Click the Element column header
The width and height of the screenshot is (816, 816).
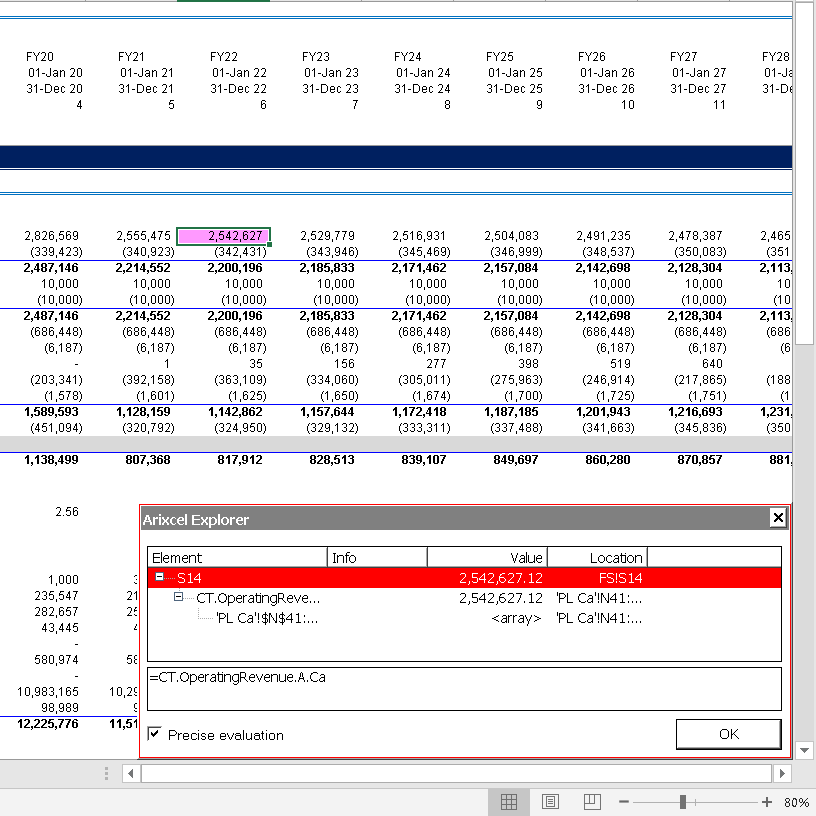click(237, 557)
